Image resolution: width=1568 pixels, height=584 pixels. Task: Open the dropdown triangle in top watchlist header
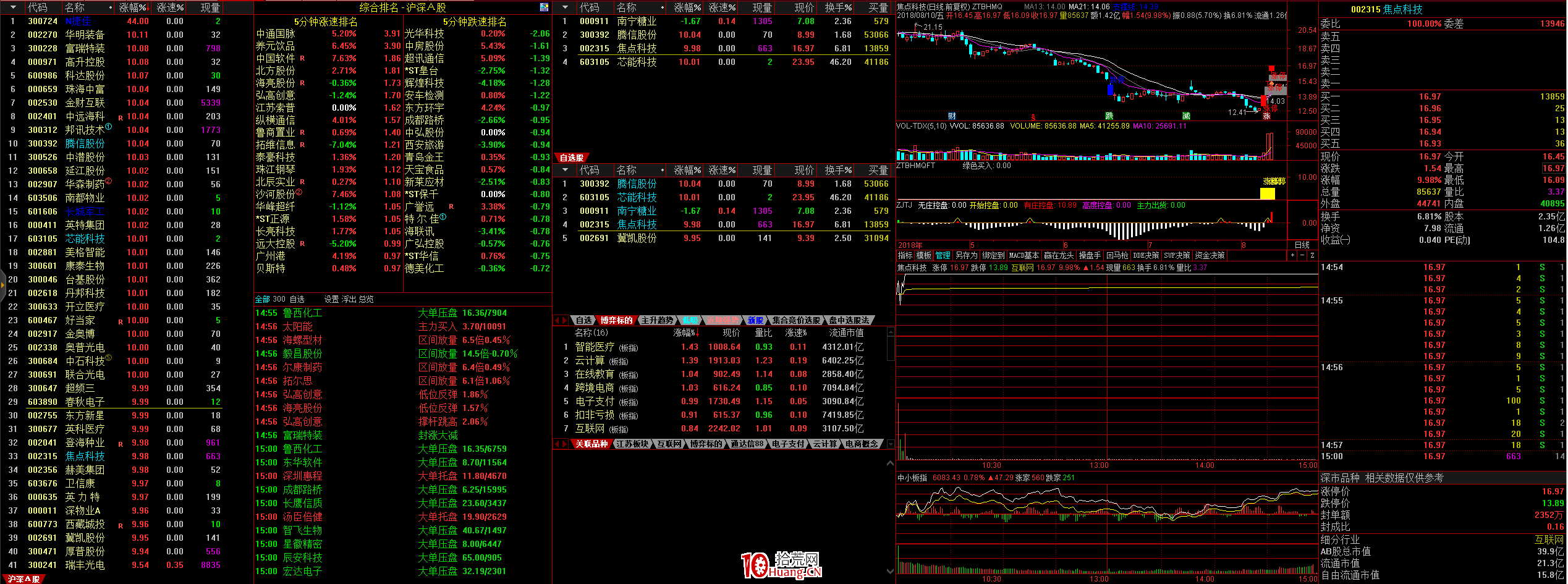click(565, 7)
